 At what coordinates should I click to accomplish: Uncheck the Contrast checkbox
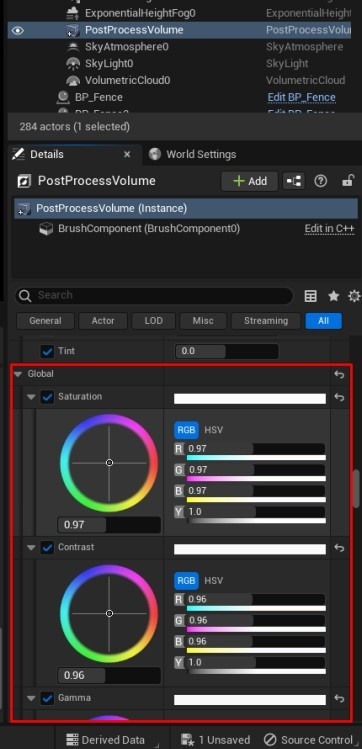[x=47, y=547]
